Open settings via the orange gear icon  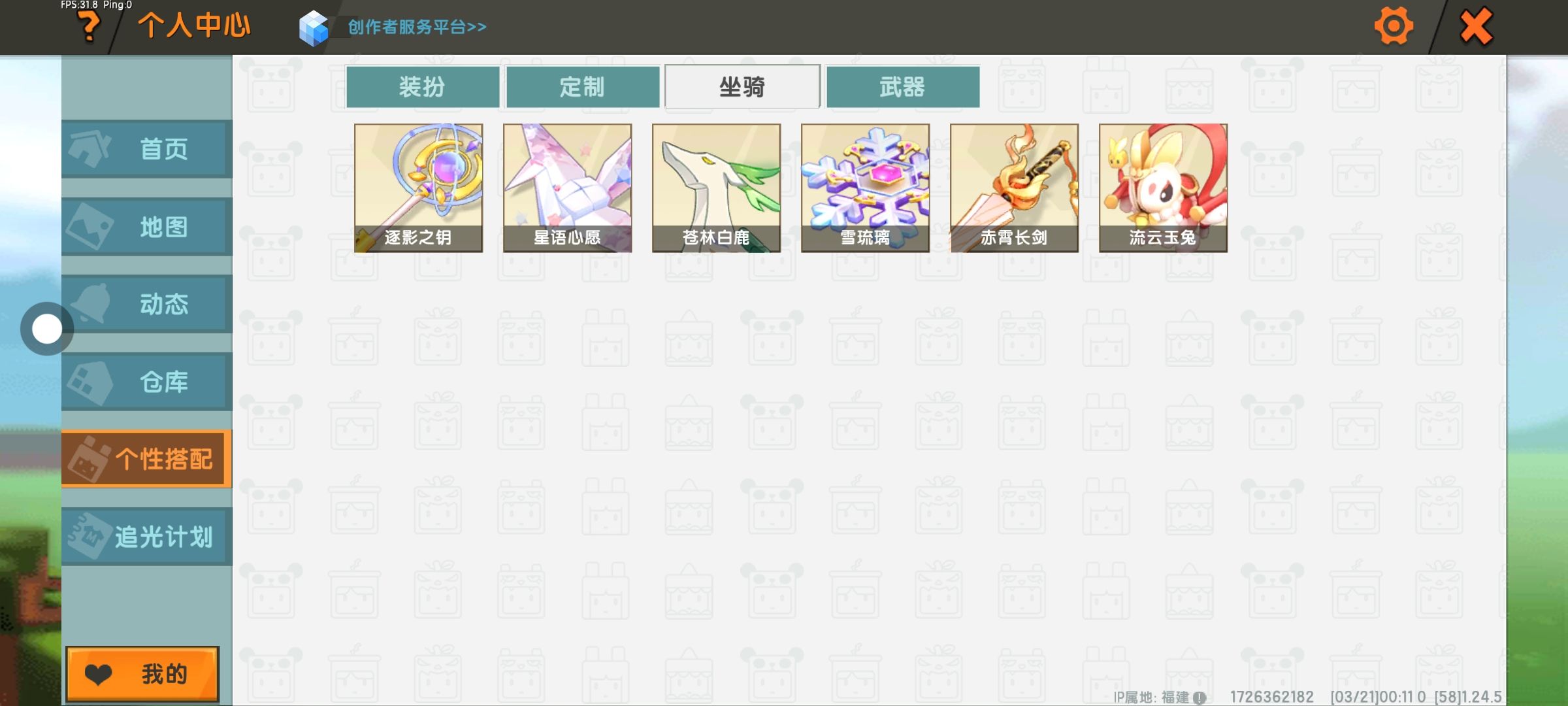pyautogui.click(x=1394, y=26)
